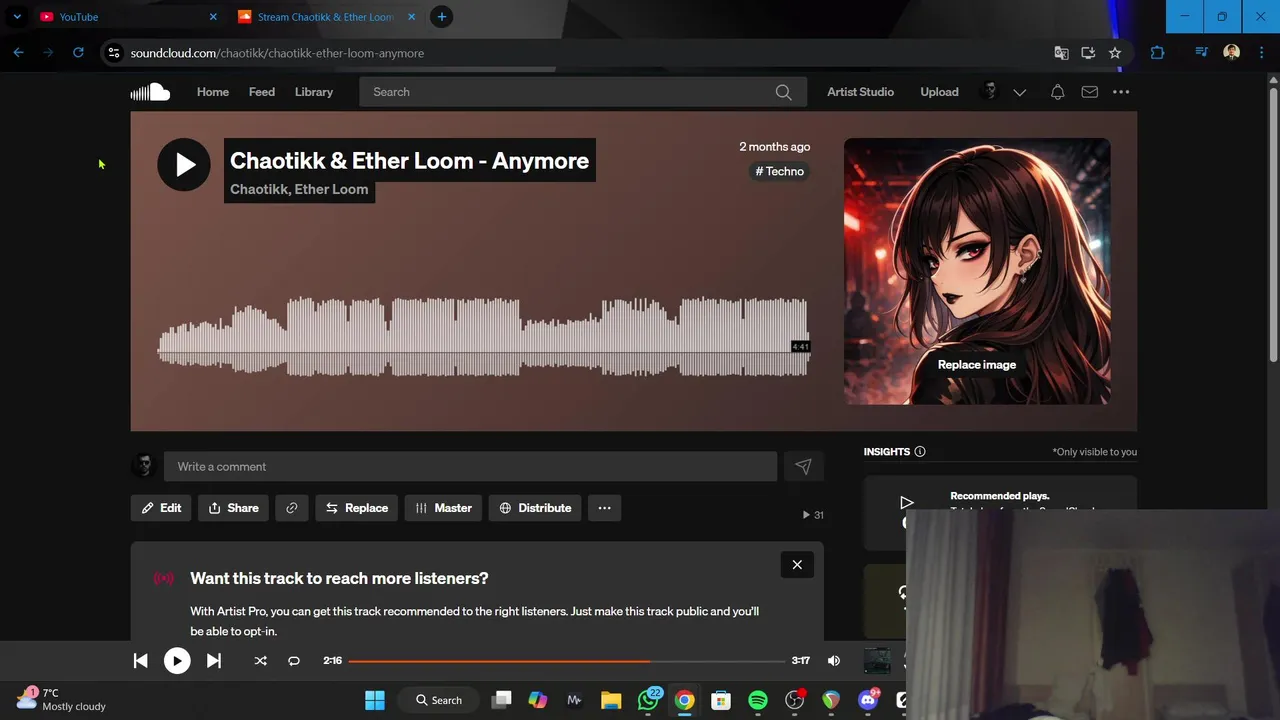Play the Anymore track with big play button
This screenshot has height=720, width=1280.
[184, 164]
